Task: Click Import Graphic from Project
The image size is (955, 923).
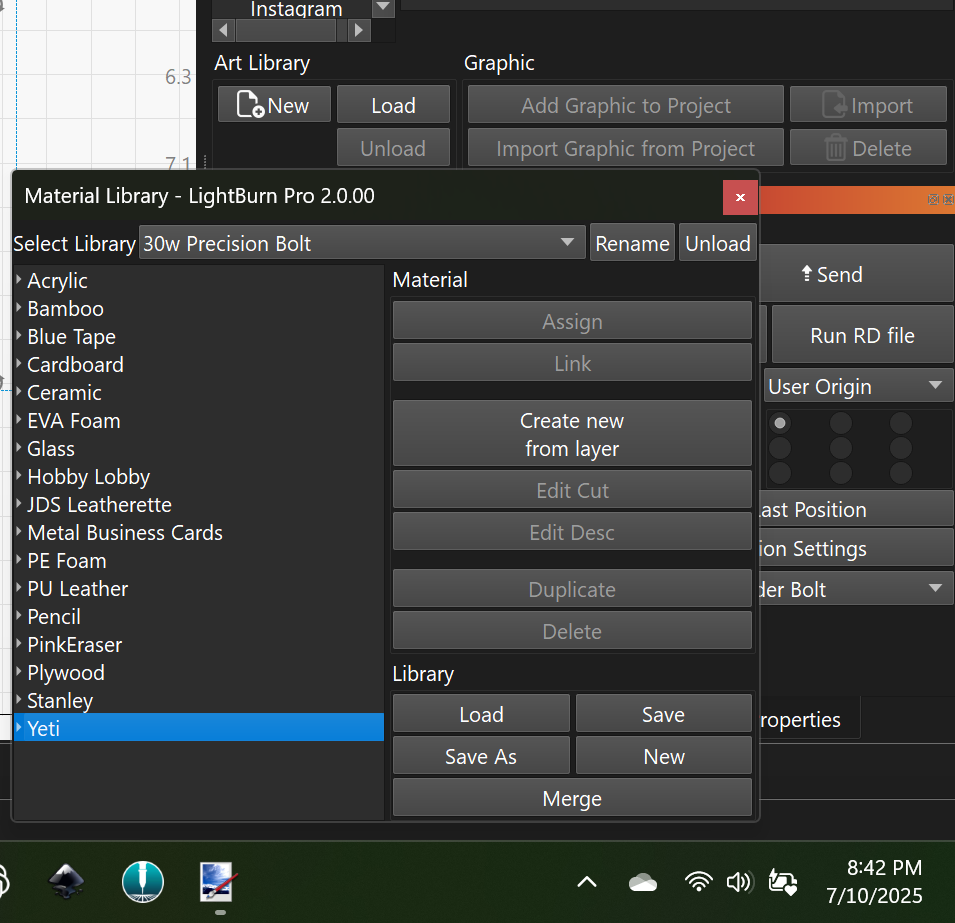Action: click(x=626, y=148)
